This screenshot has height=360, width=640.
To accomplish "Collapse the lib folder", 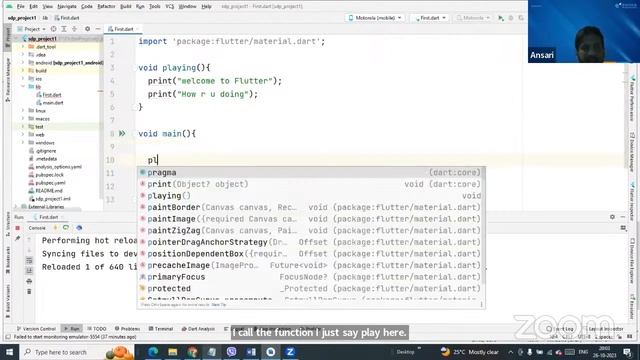I will pyautogui.click(x=23, y=87).
